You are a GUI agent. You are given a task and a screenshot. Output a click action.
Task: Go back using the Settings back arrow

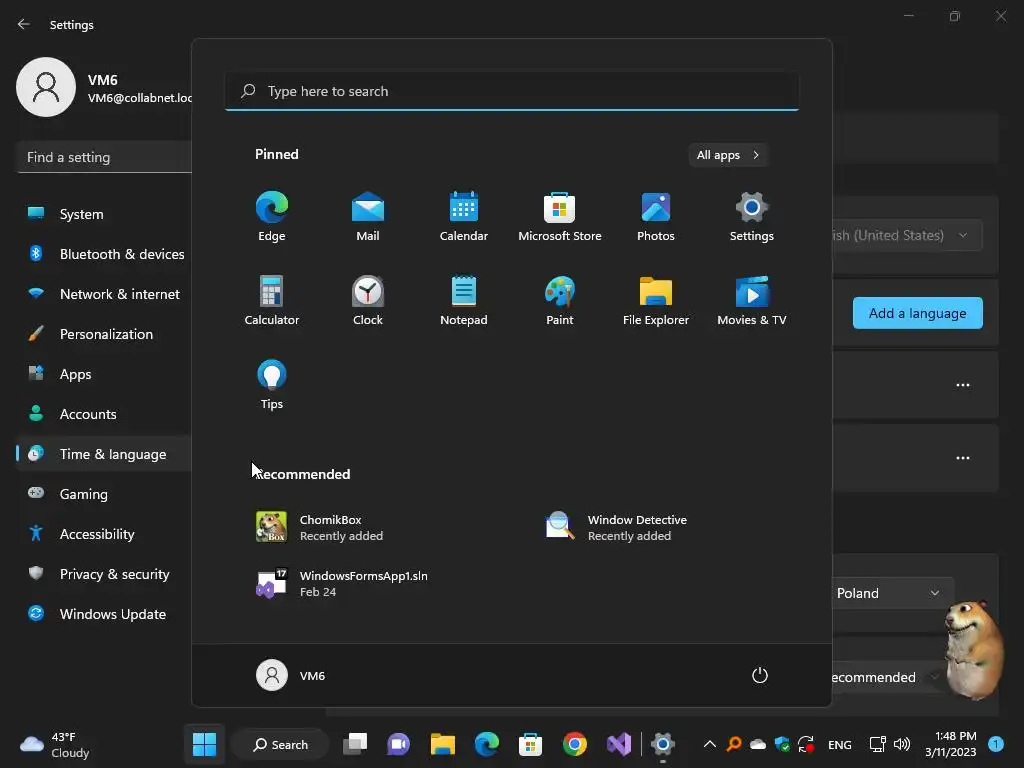[24, 24]
